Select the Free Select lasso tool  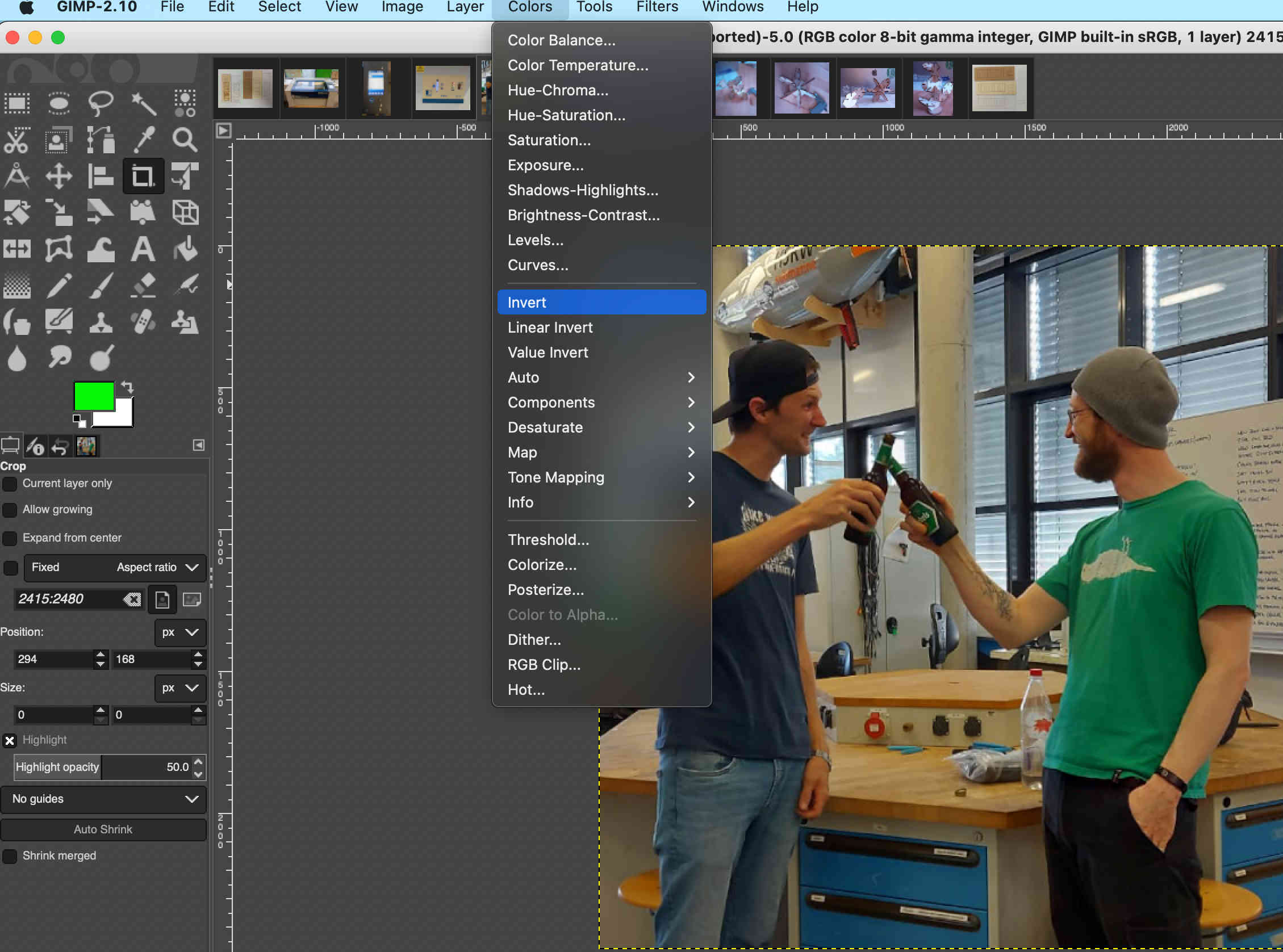tap(101, 103)
